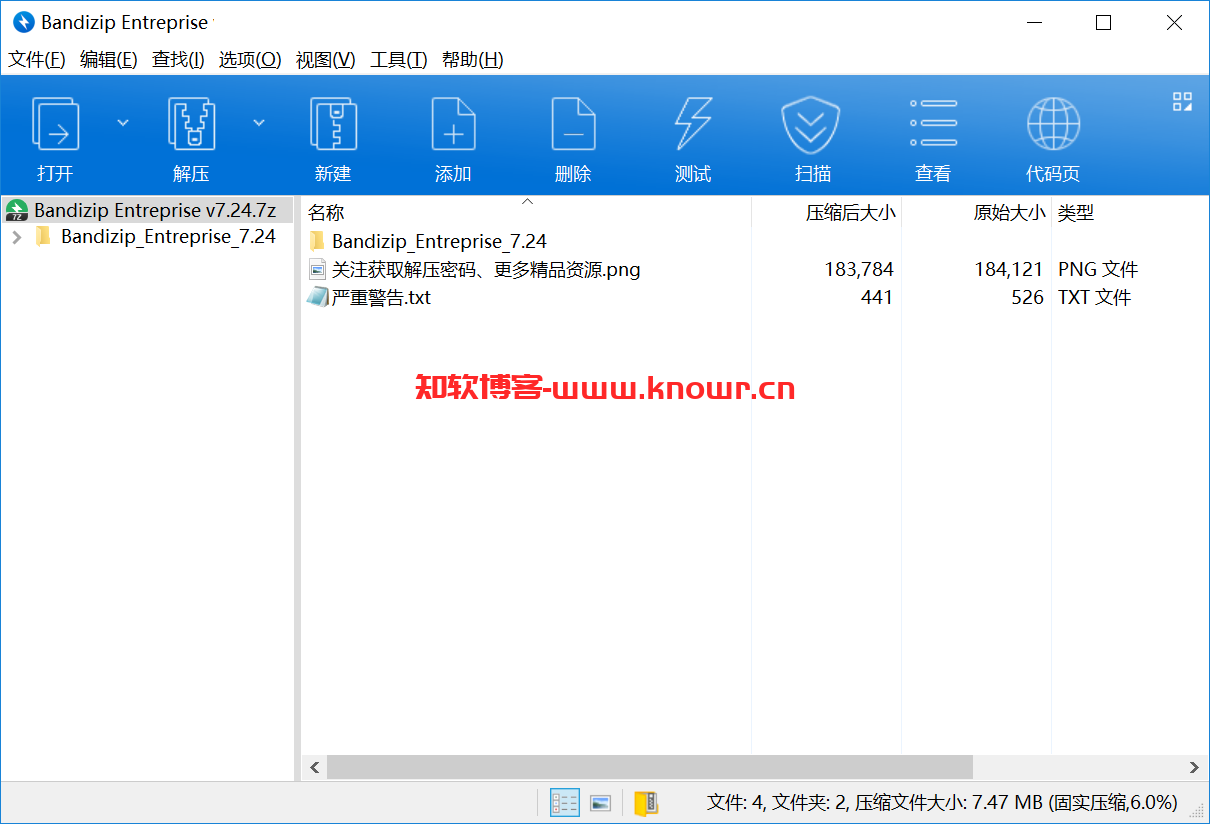Open the 视图(V) menu

pyautogui.click(x=325, y=60)
